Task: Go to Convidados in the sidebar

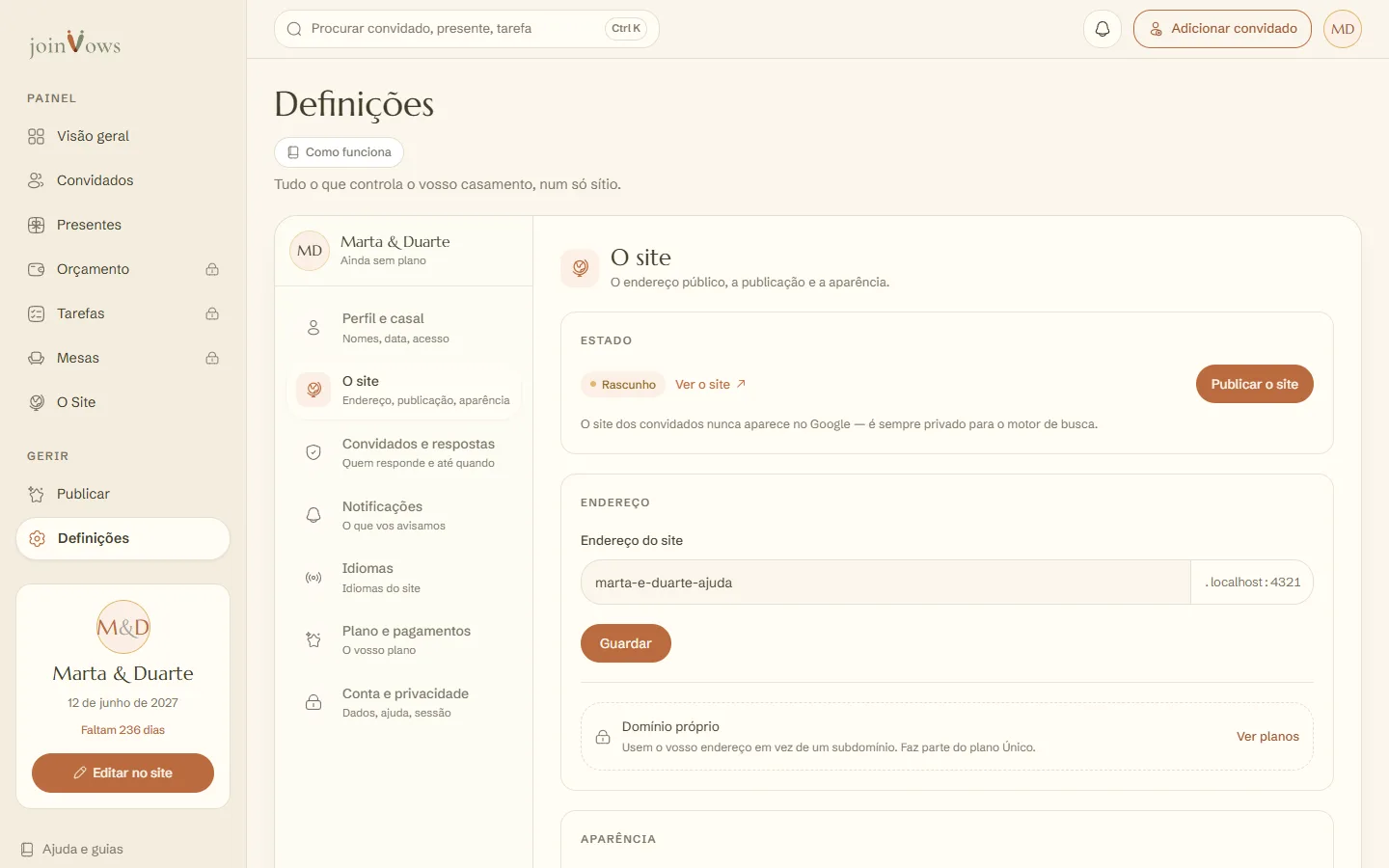Action: click(123, 180)
